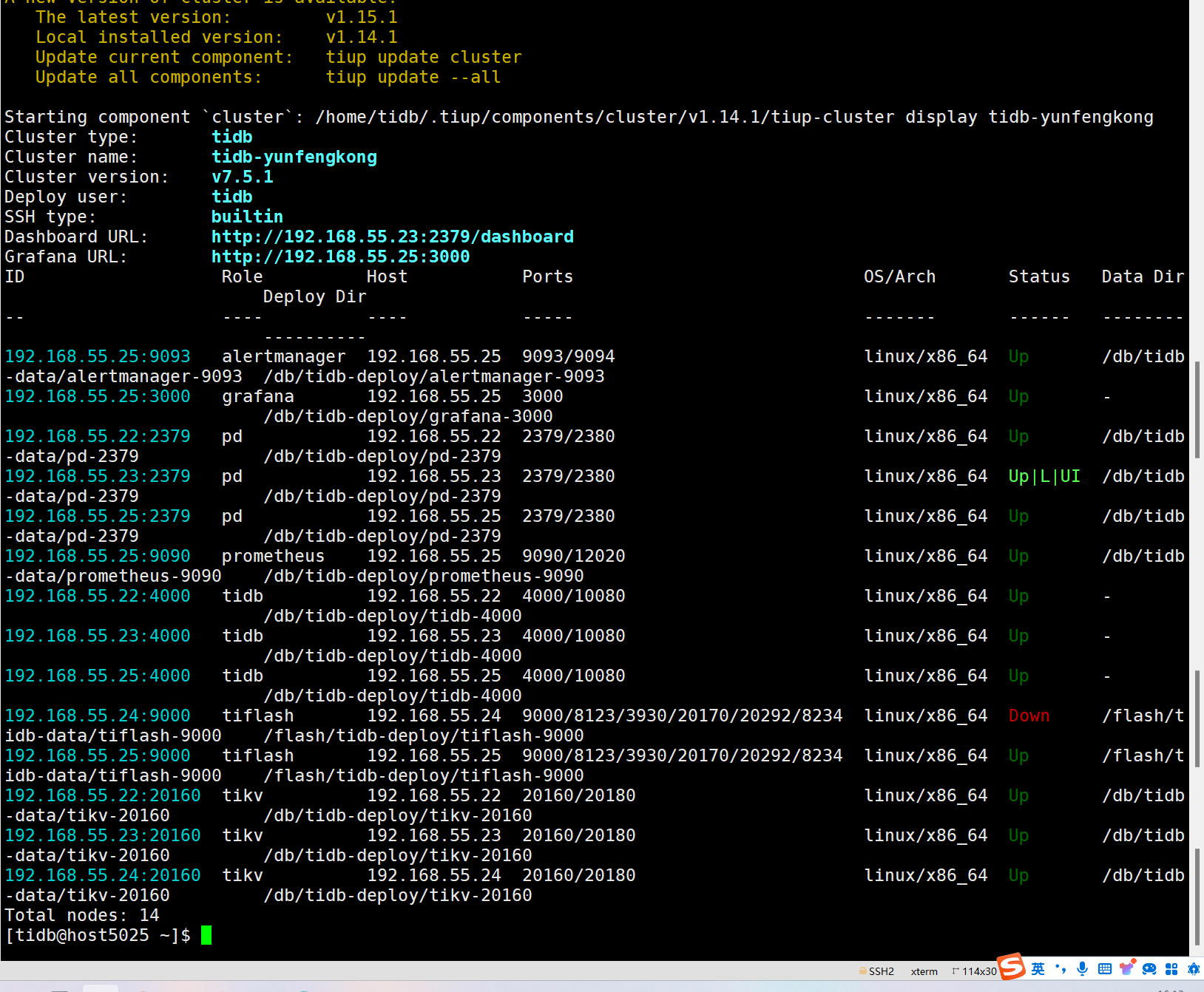Click the 114x30 terminal size indicator
The width and height of the screenshot is (1204, 992).
975,971
